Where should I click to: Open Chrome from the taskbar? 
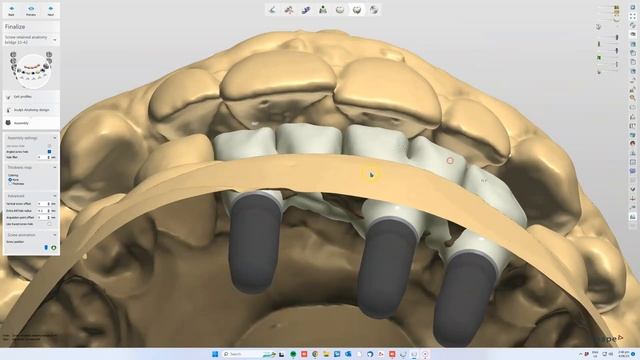tap(315, 354)
